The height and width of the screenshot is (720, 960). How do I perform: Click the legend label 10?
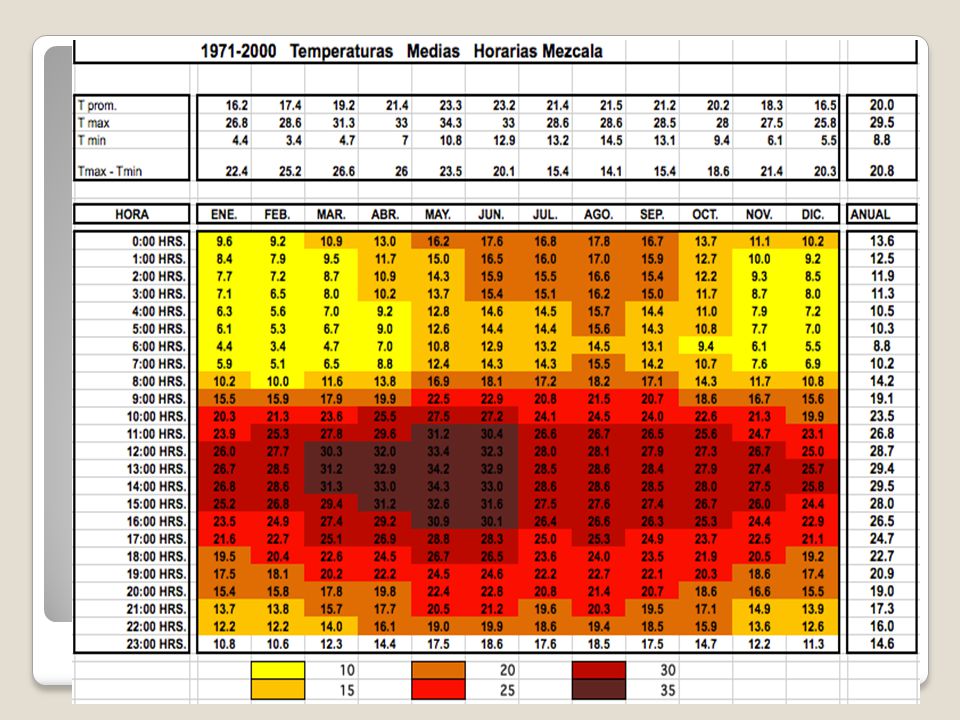tap(347, 670)
